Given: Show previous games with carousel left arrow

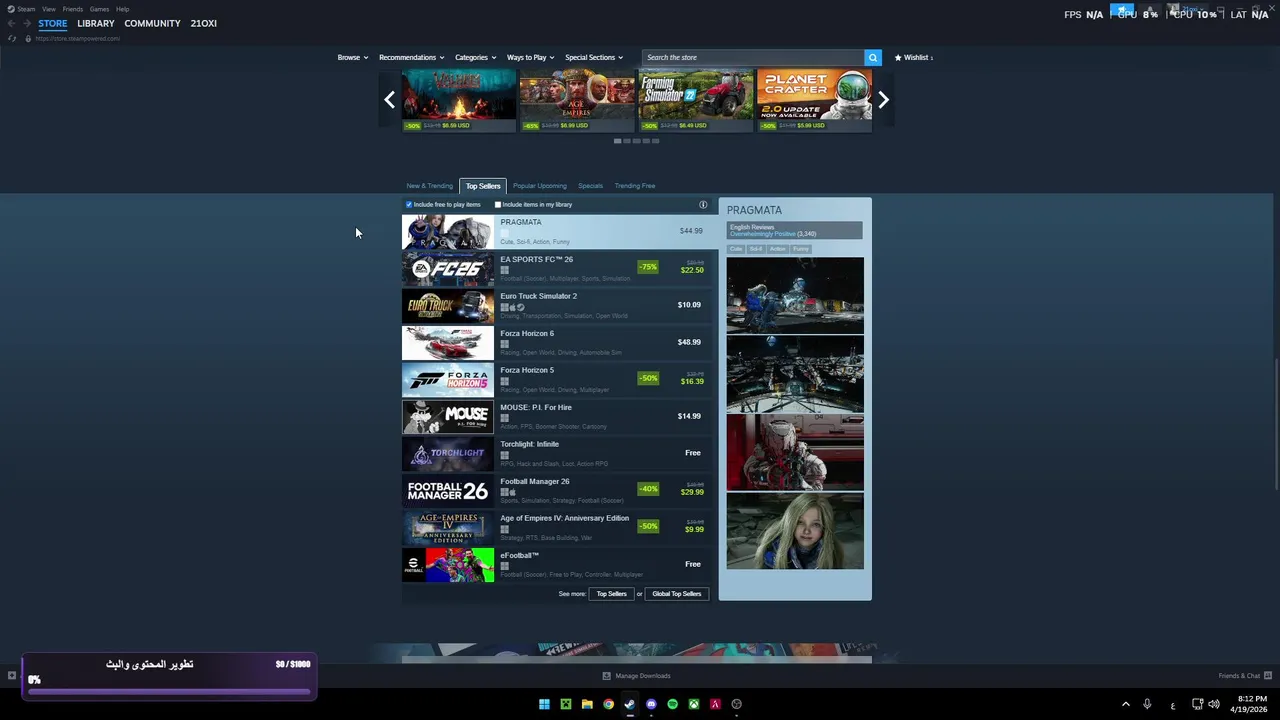Looking at the screenshot, I should 389,99.
